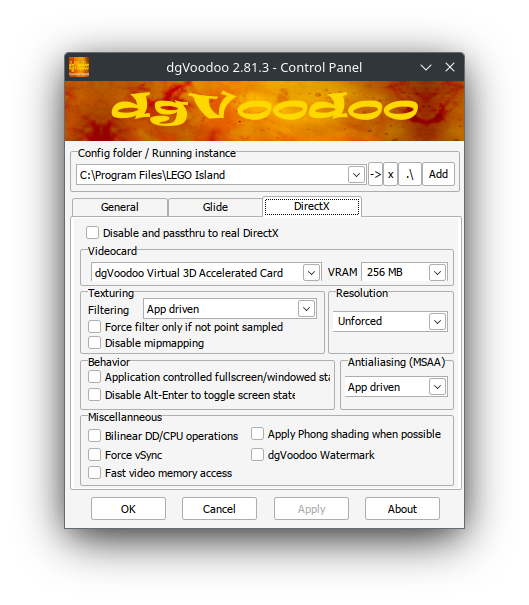Click the window's title bar chevron button
This screenshot has height=605, width=529.
[x=426, y=68]
